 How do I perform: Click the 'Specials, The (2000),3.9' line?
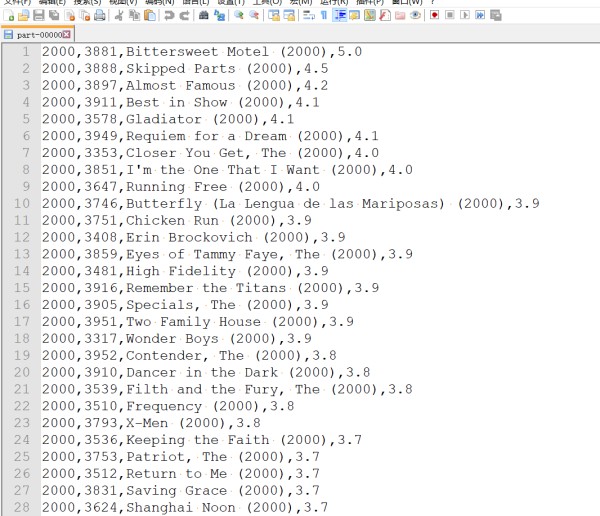(x=185, y=305)
